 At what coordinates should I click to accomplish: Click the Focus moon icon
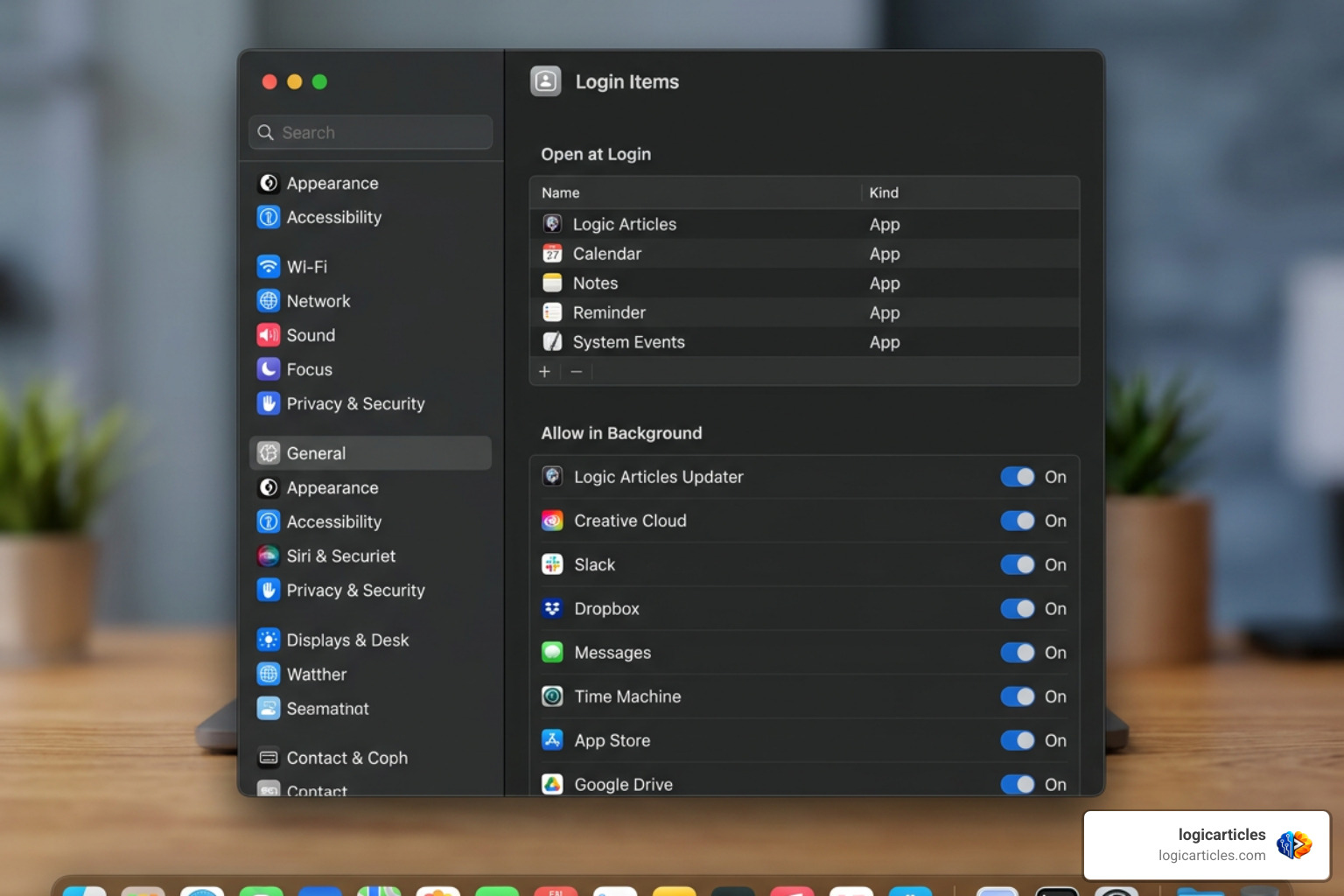(x=269, y=369)
